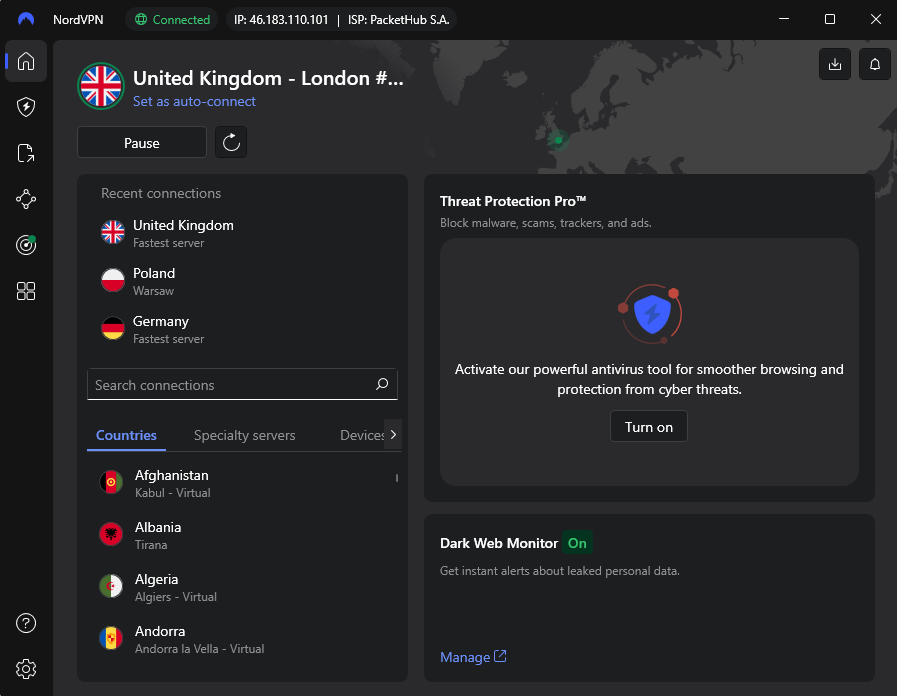Pause the VPN connection
The height and width of the screenshot is (696, 897).
point(142,142)
